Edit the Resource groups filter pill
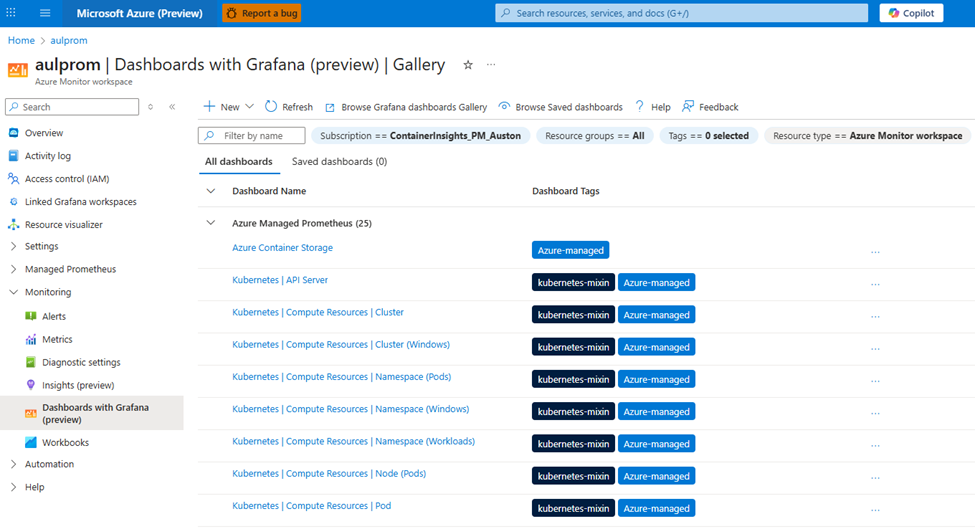The image size is (975, 529). click(x=594, y=136)
